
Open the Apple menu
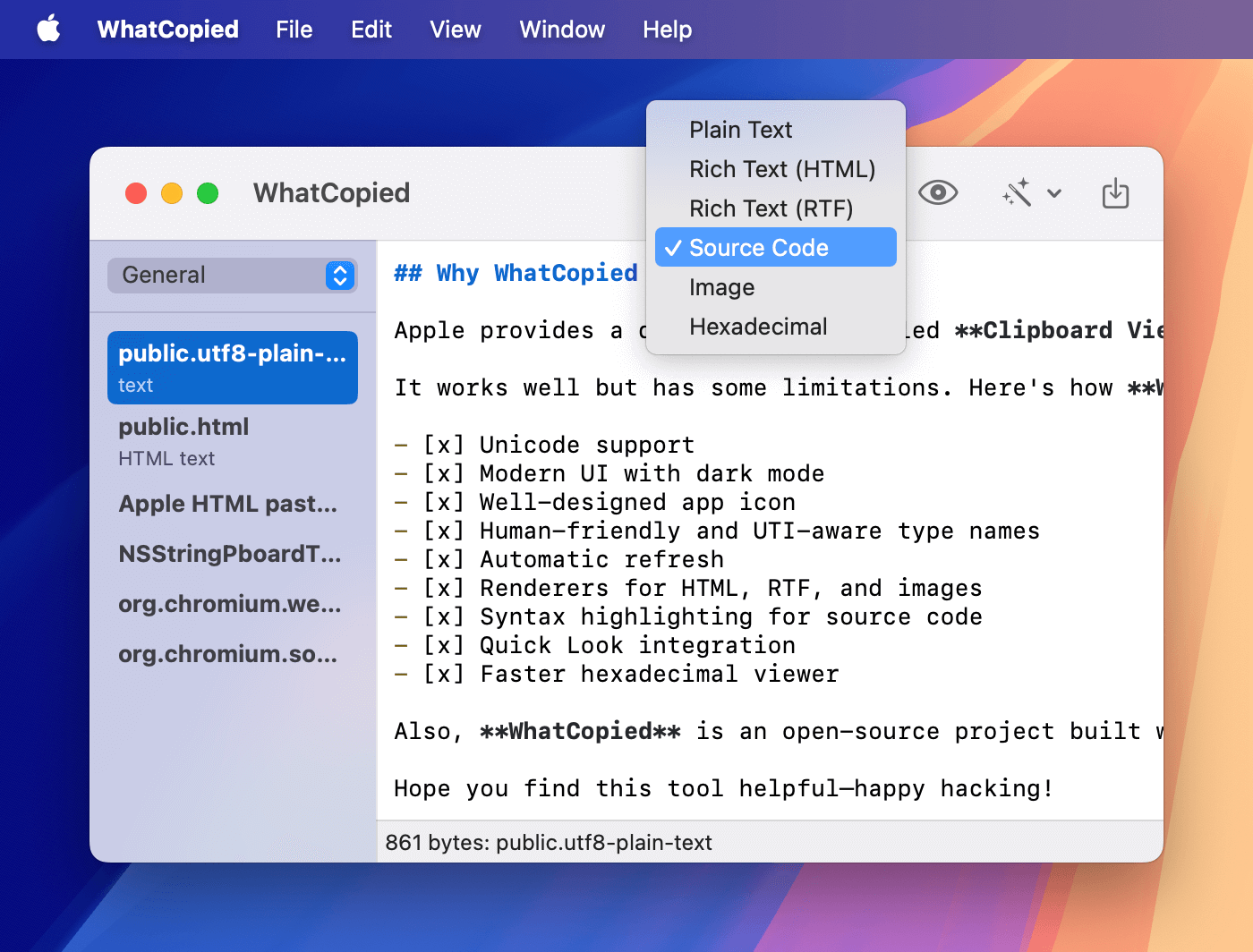tap(49, 29)
